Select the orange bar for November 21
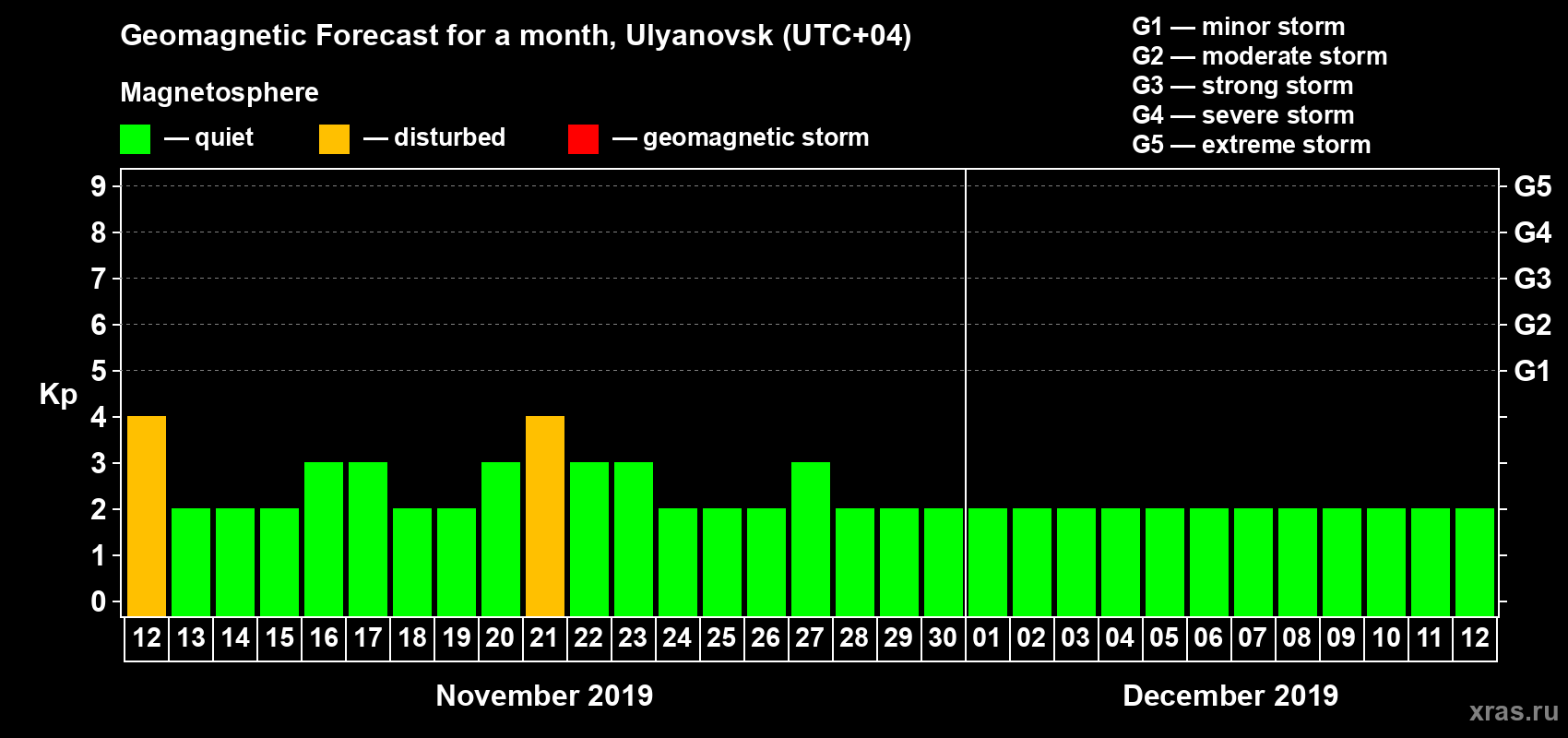This screenshot has height=738, width=1568. 545,517
